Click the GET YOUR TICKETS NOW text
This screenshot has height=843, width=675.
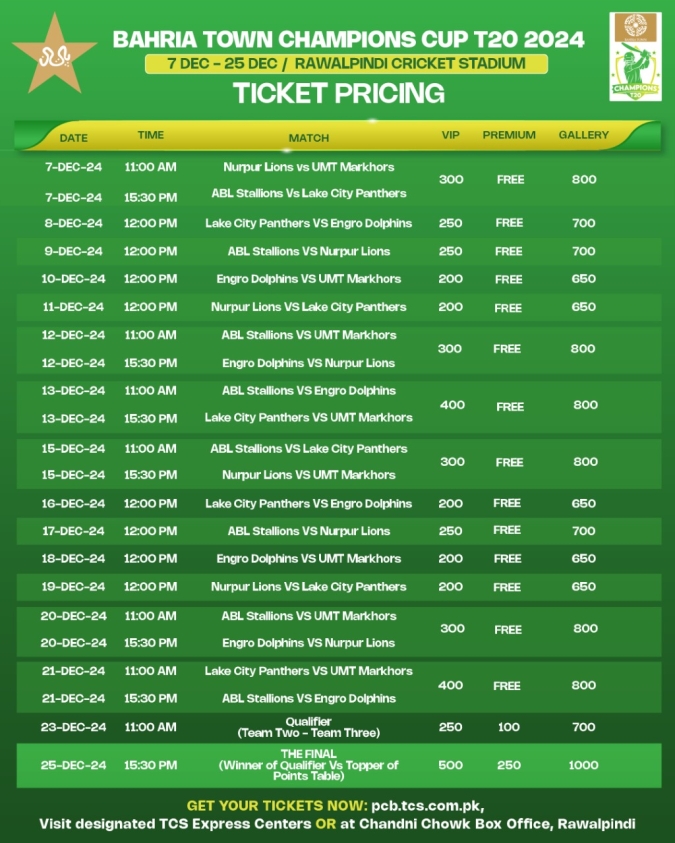click(x=277, y=805)
